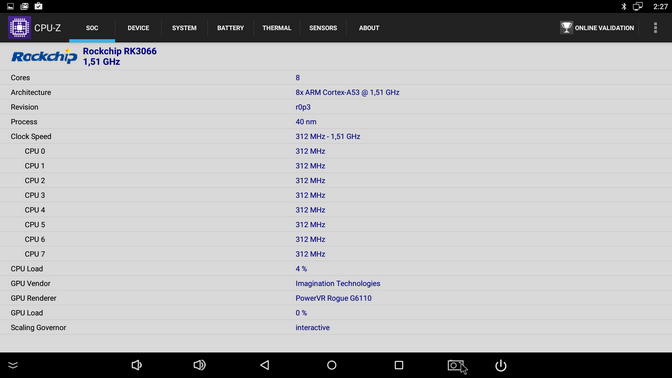672x378 pixels.
Task: Click the CPU 1 row label
Action: coord(35,166)
